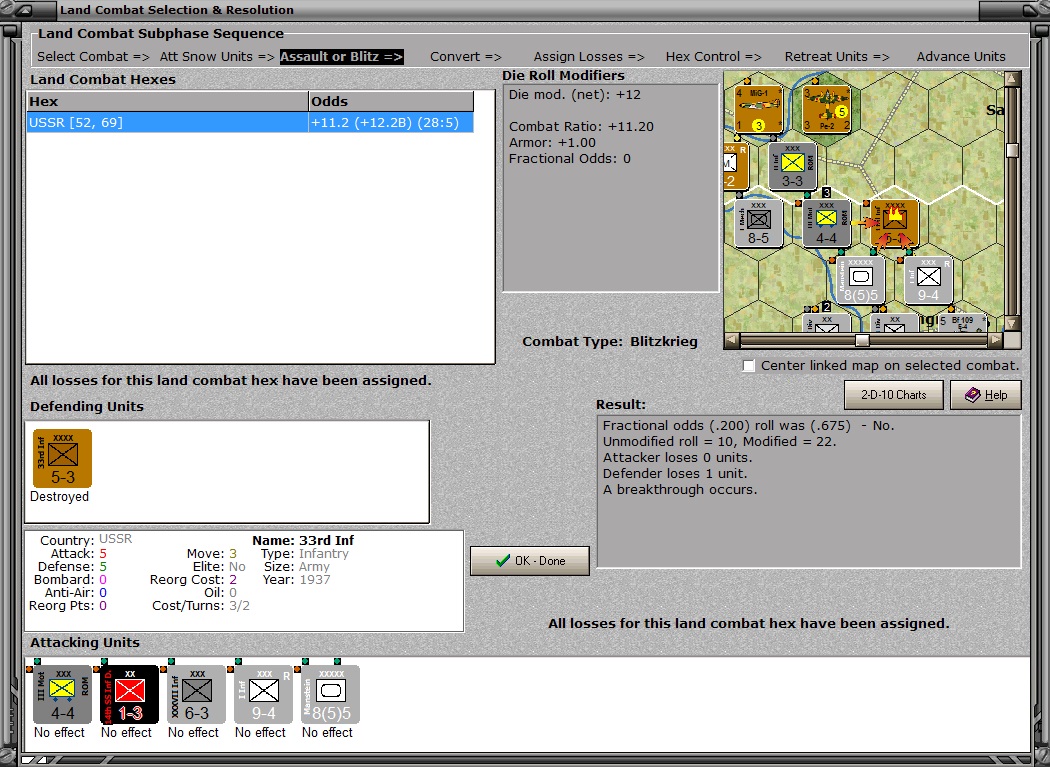
Task: Click the Advance Units subphase step
Action: (x=961, y=57)
